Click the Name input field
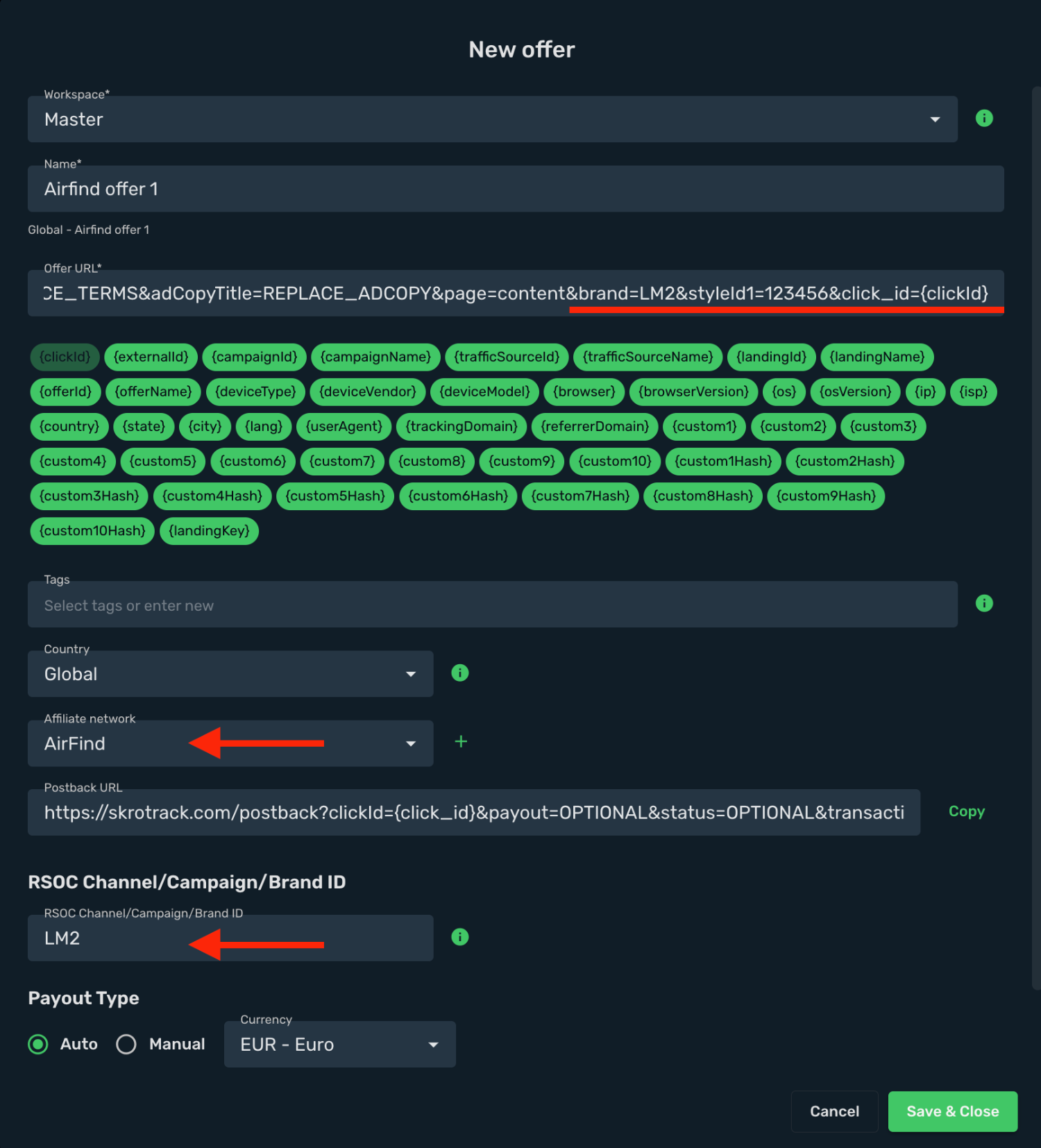Image resolution: width=1041 pixels, height=1148 pixels. (x=516, y=189)
